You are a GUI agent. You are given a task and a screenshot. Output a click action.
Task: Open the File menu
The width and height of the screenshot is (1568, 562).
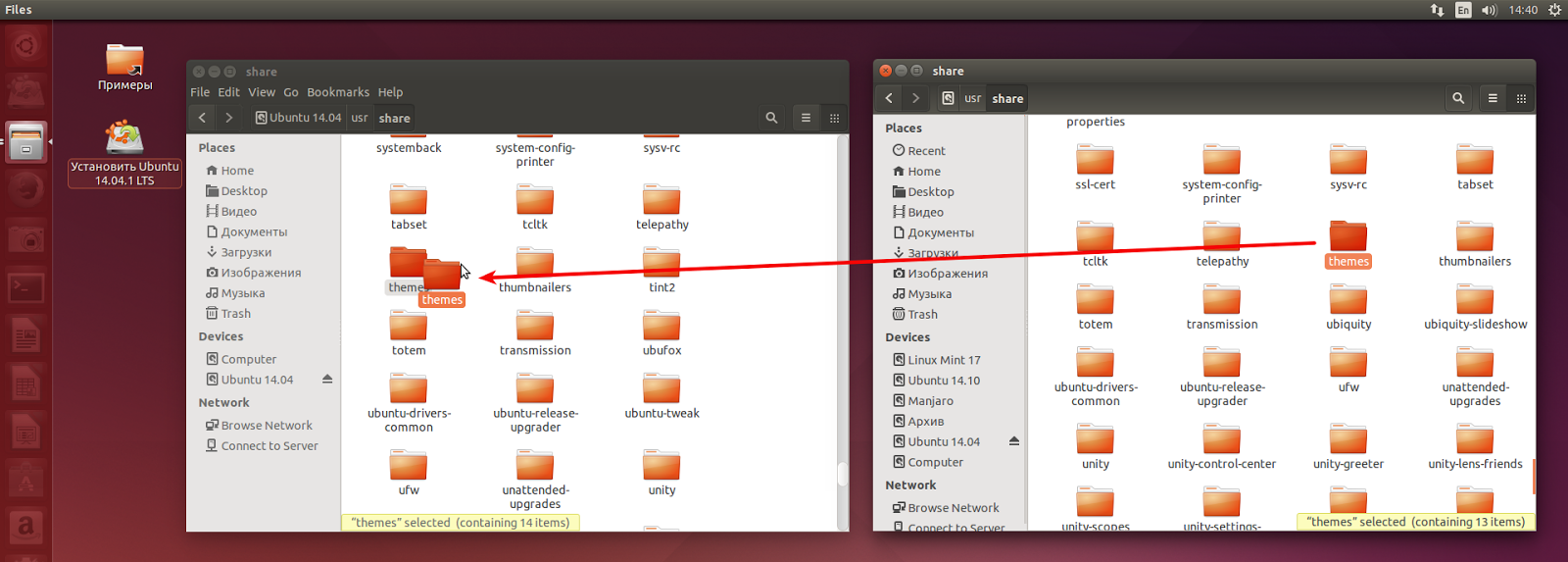[200, 92]
